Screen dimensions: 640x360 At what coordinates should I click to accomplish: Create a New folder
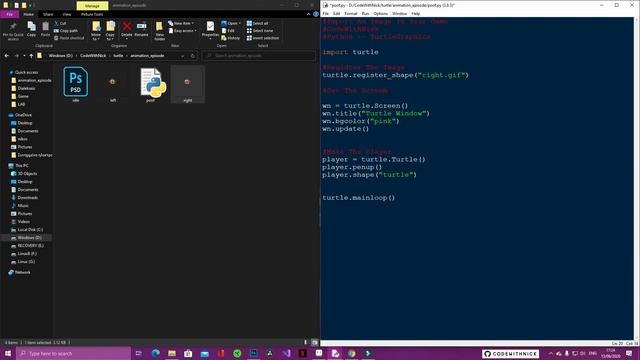(x=160, y=31)
